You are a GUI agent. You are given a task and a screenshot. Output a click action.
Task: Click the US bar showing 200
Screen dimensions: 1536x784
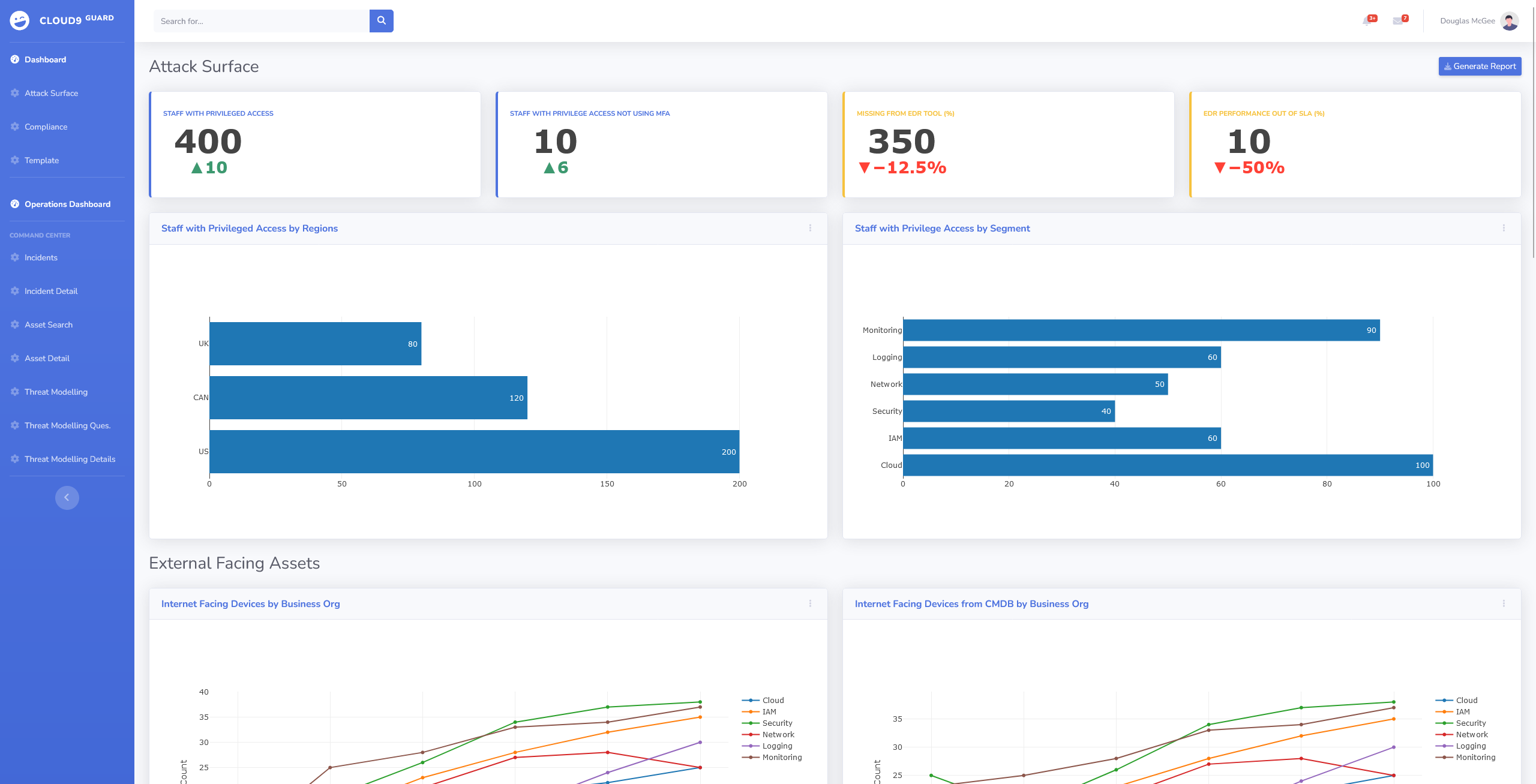click(x=474, y=452)
